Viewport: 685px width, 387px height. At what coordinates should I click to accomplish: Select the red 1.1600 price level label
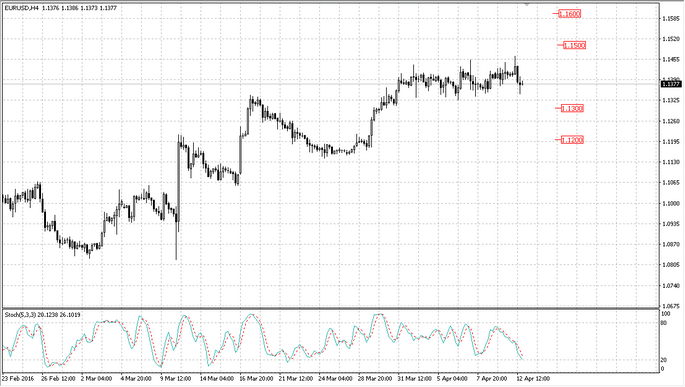(570, 14)
